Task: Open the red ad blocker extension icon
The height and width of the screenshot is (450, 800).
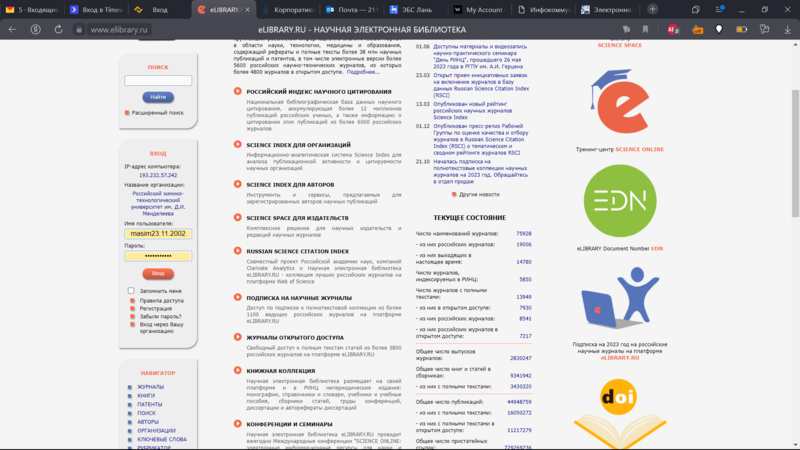Action: point(673,30)
